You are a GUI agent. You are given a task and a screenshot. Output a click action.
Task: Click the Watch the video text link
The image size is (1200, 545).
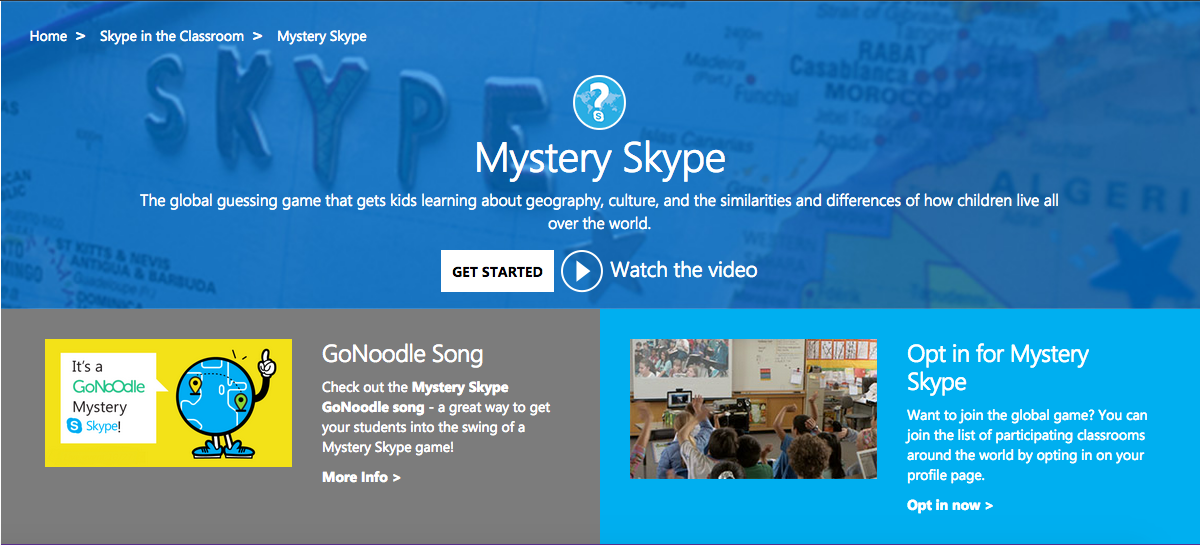coord(684,270)
